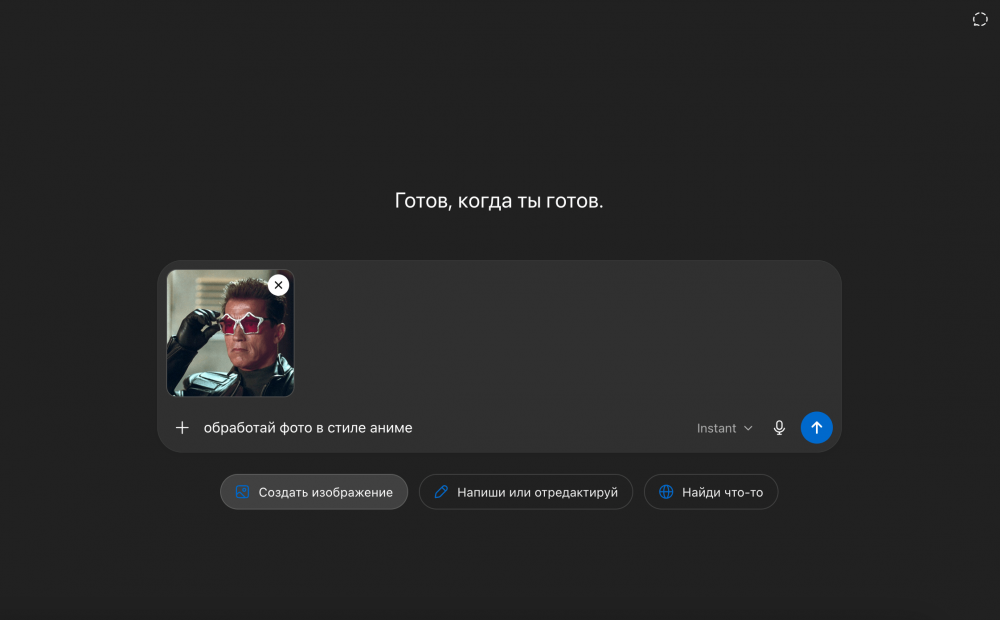This screenshot has width=1000, height=620.
Task: Choose the Напиши или отредактируй chip
Action: (526, 492)
